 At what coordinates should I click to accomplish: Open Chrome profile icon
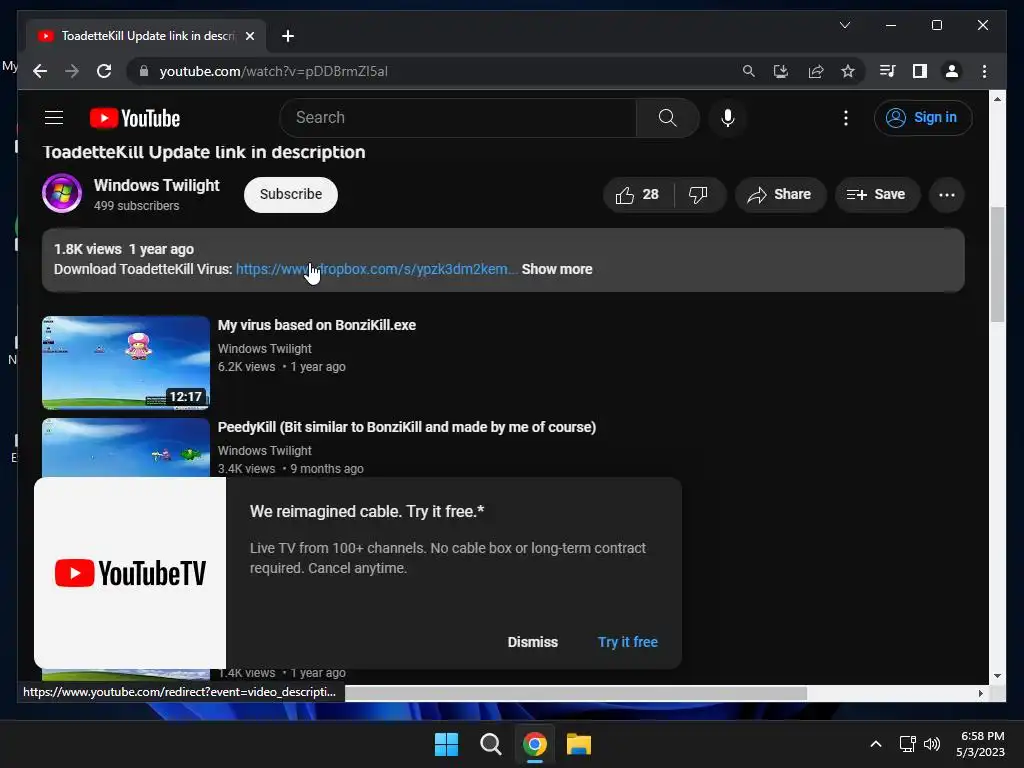click(x=952, y=71)
